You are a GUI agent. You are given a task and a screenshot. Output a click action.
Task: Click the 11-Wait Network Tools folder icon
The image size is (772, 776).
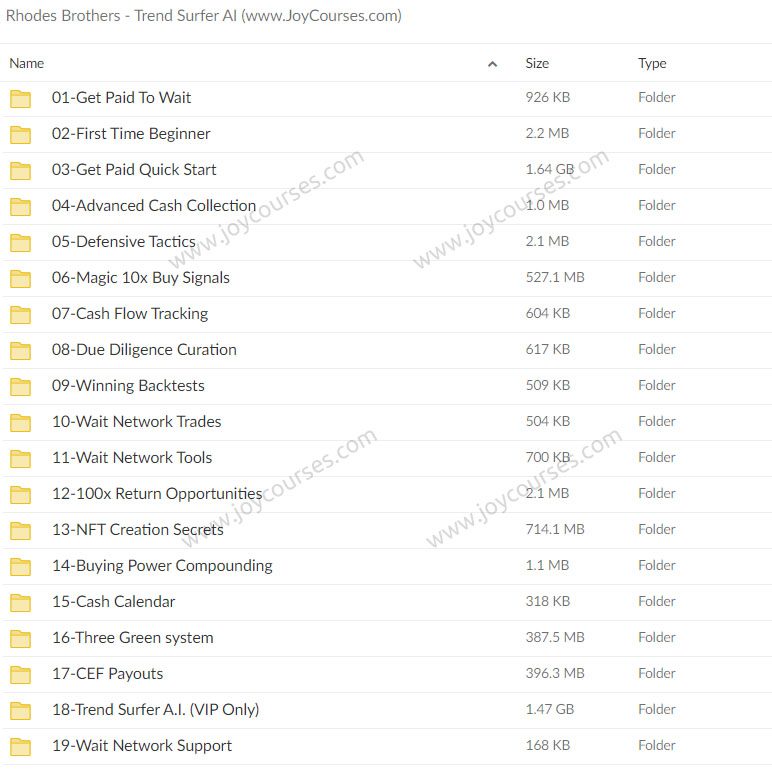[20, 459]
